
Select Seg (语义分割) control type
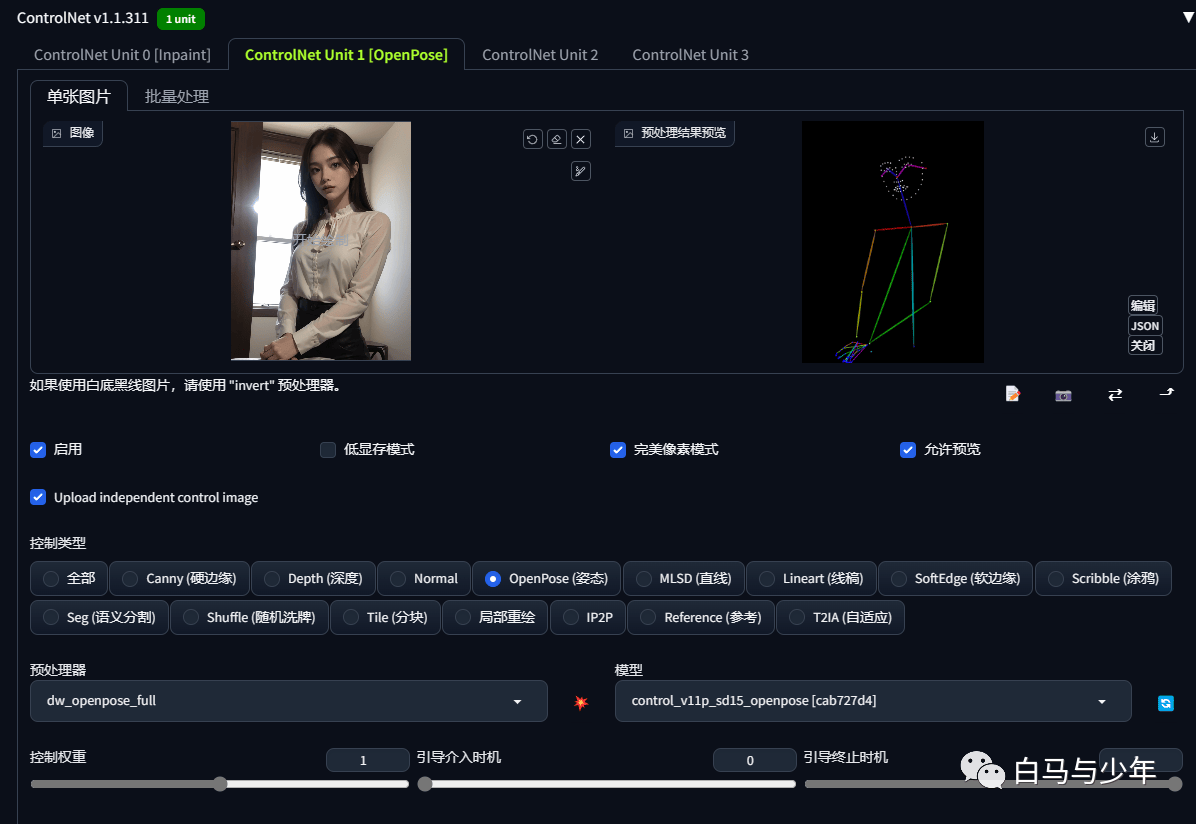point(99,617)
